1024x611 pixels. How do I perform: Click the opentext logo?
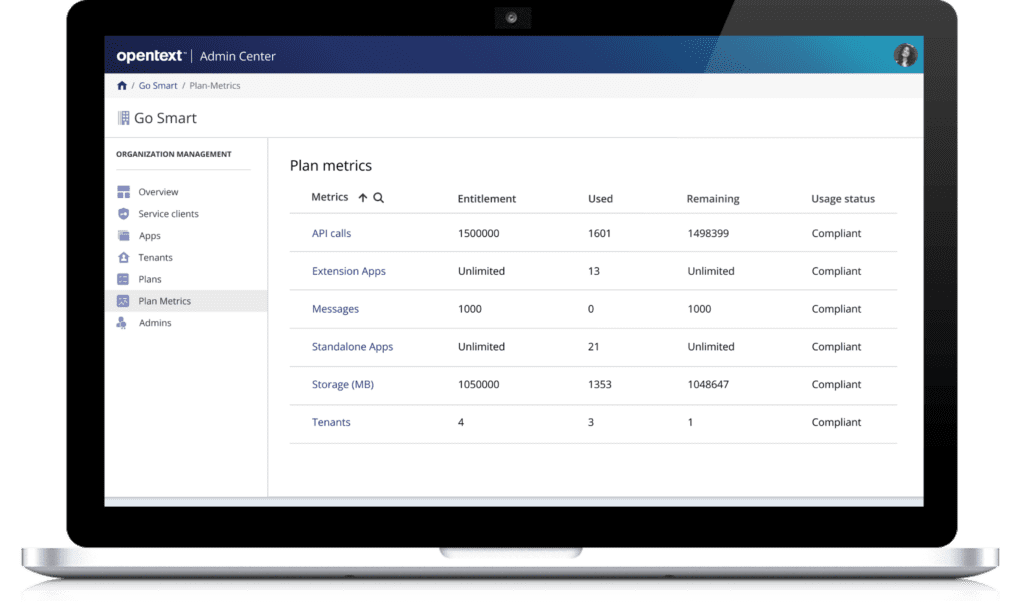(151, 56)
